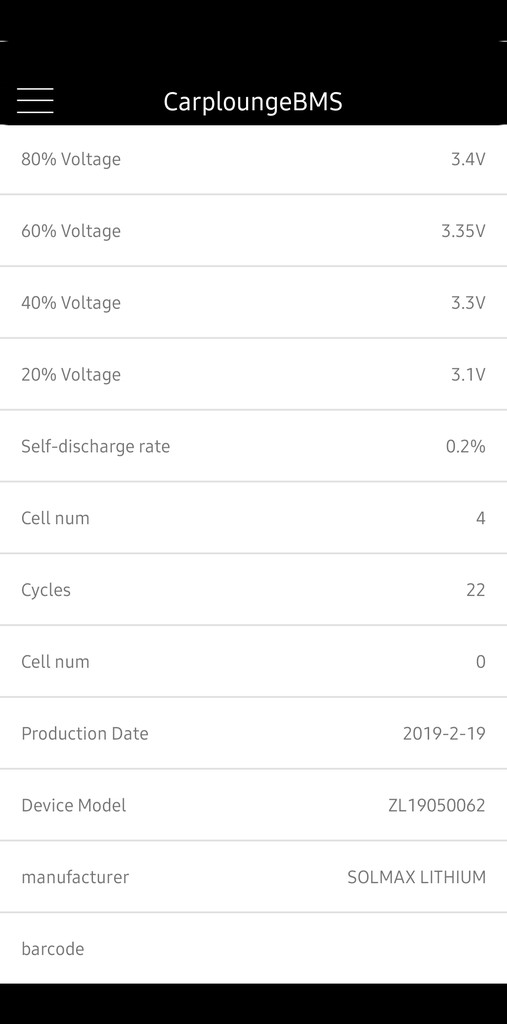The width and height of the screenshot is (507, 1024).
Task: Select the 80% Voltage row
Action: coord(254,159)
